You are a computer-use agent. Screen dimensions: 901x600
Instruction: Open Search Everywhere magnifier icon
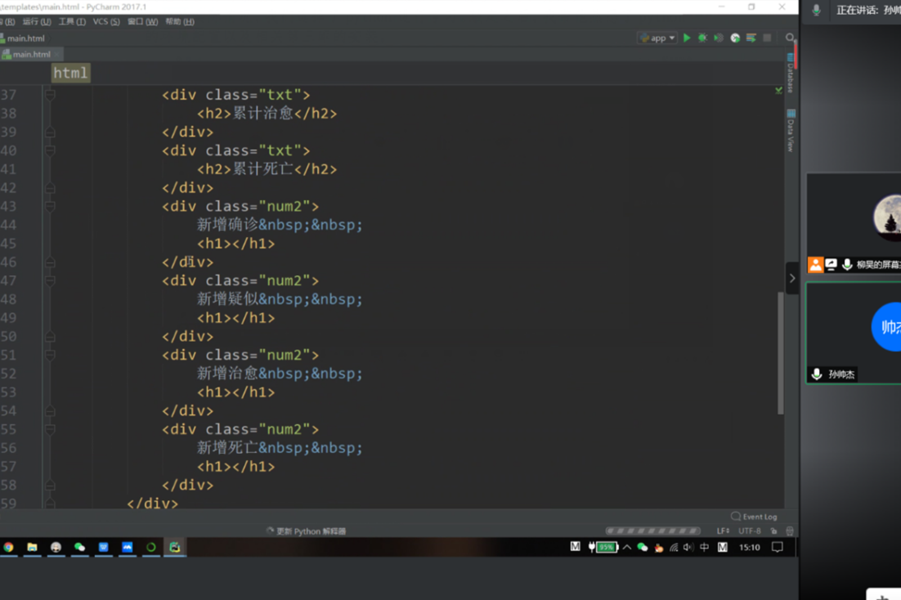(790, 38)
